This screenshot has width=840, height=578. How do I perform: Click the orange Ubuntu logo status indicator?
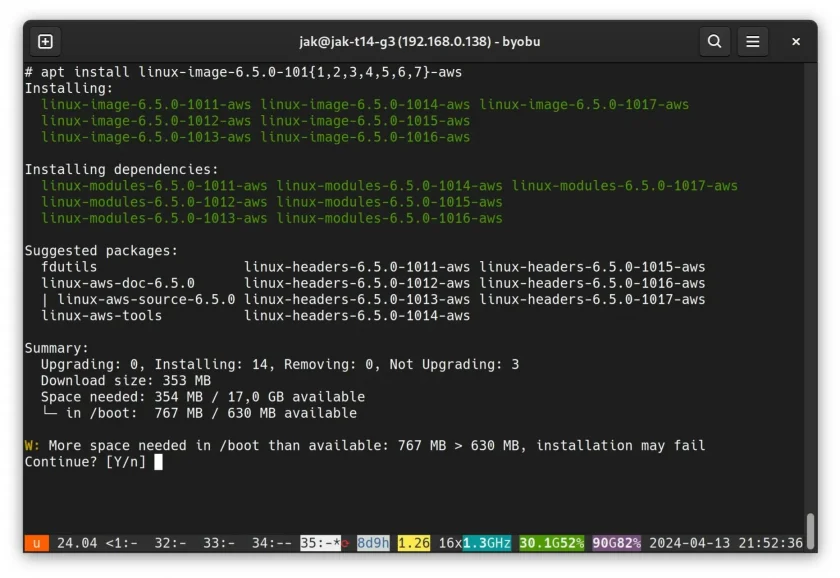coord(36,543)
